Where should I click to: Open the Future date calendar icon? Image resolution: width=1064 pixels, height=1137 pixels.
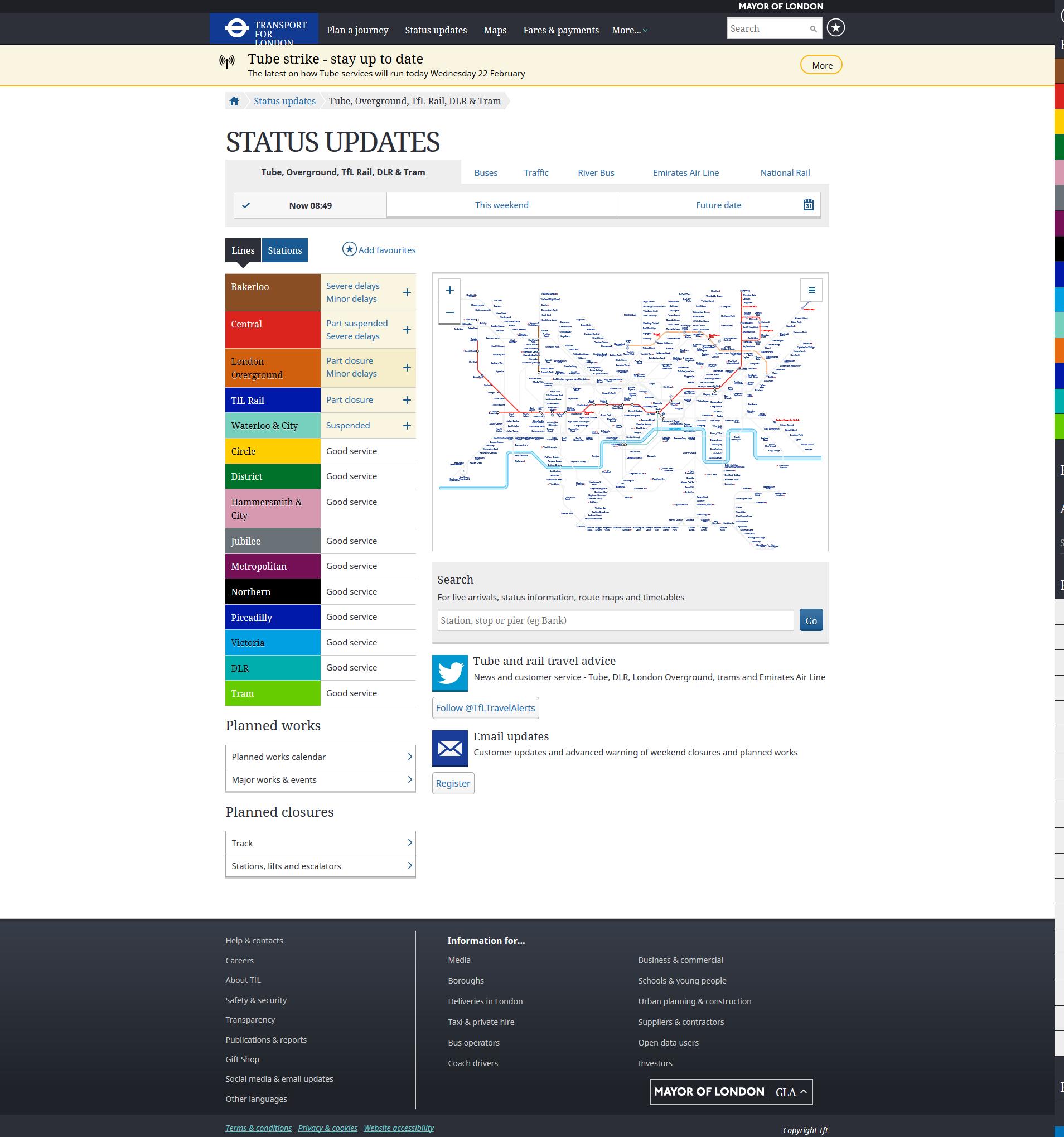[x=808, y=205]
